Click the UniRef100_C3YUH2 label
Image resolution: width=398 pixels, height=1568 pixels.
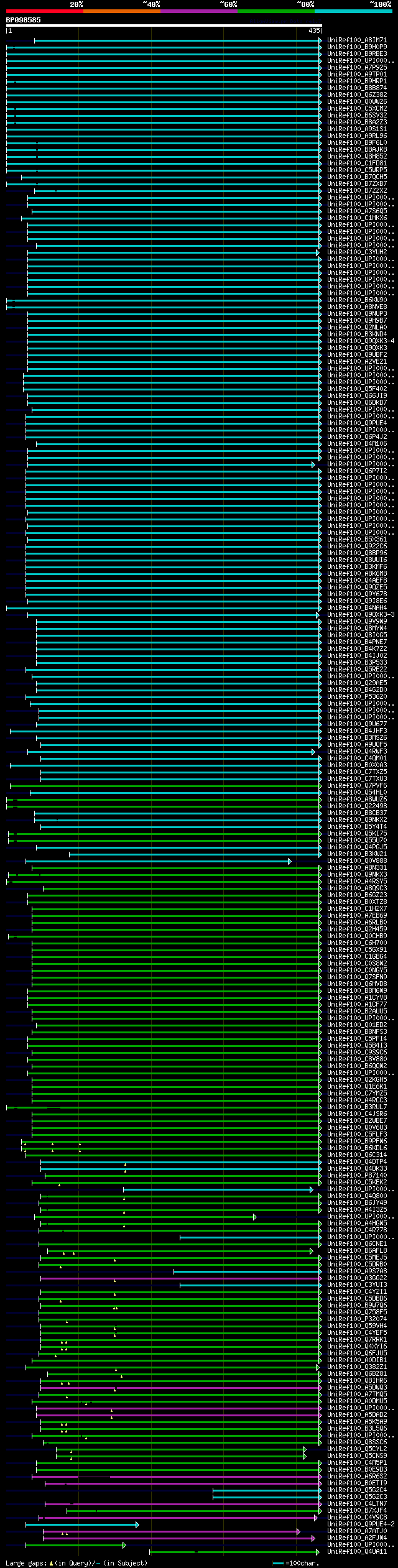(357, 252)
